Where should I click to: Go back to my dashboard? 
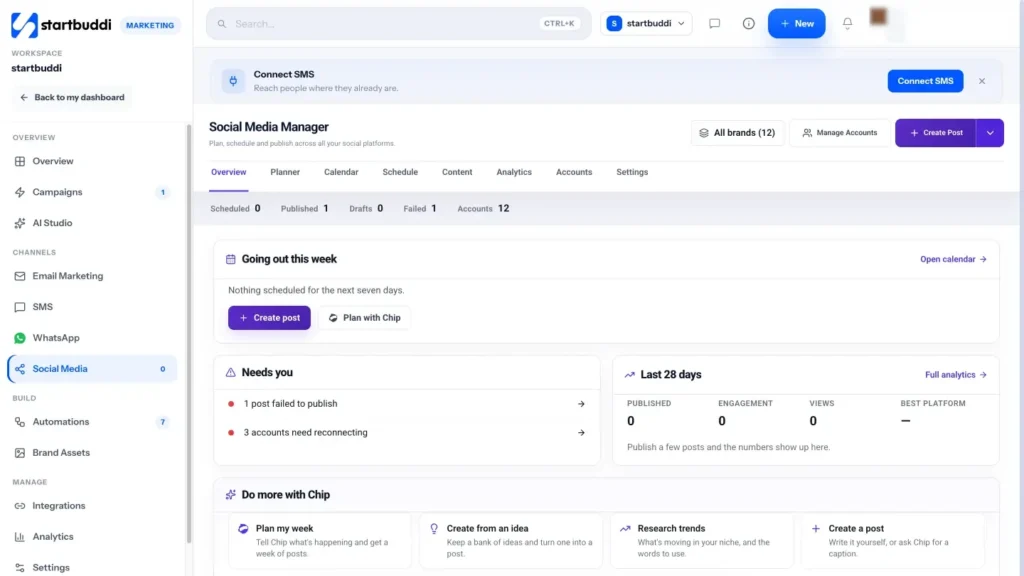(72, 97)
